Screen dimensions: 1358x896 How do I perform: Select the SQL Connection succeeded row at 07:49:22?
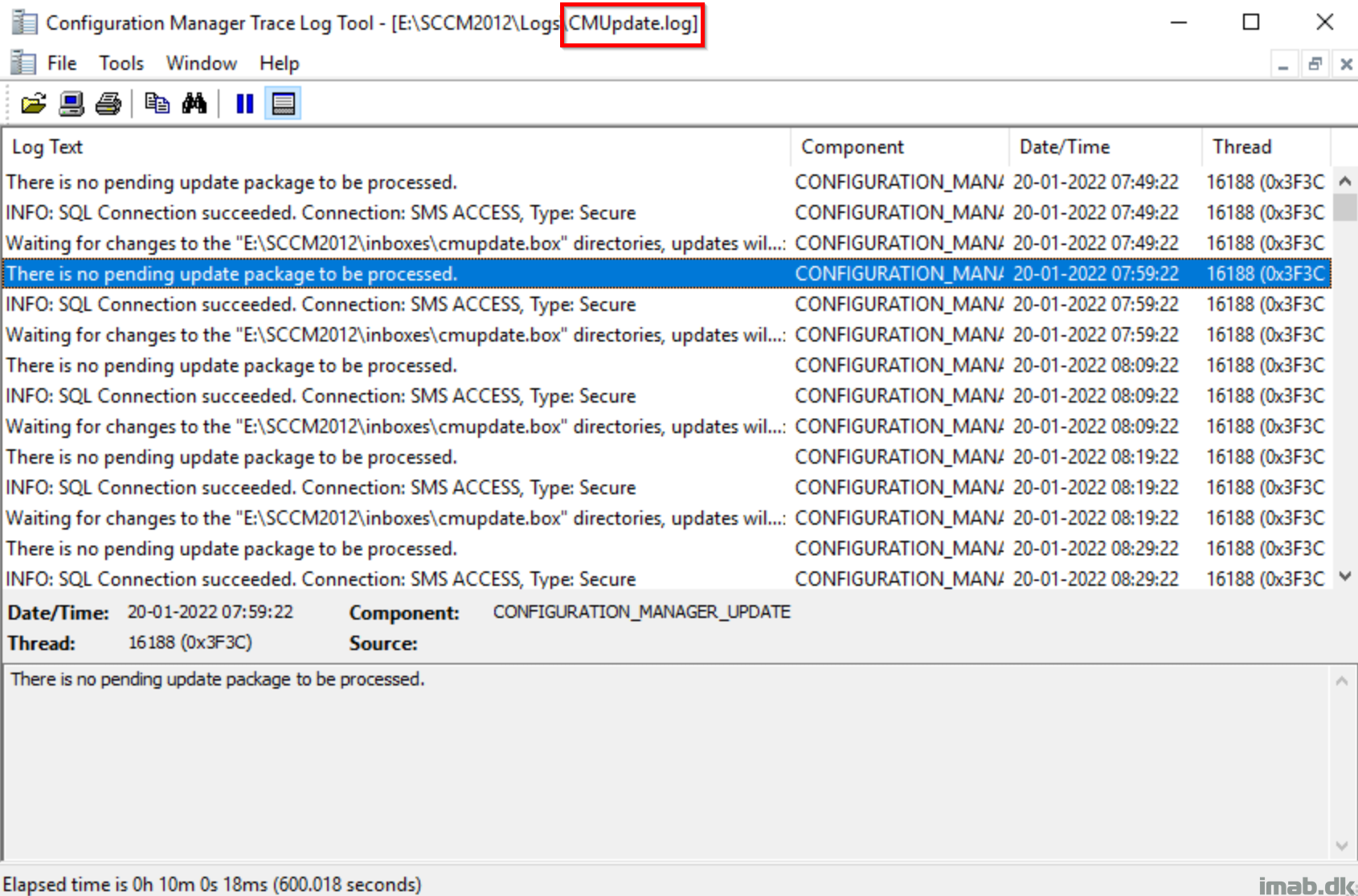[667, 213]
